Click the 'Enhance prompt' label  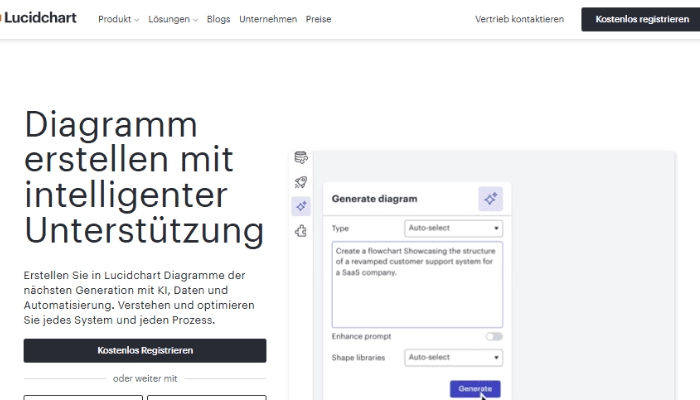361,337
